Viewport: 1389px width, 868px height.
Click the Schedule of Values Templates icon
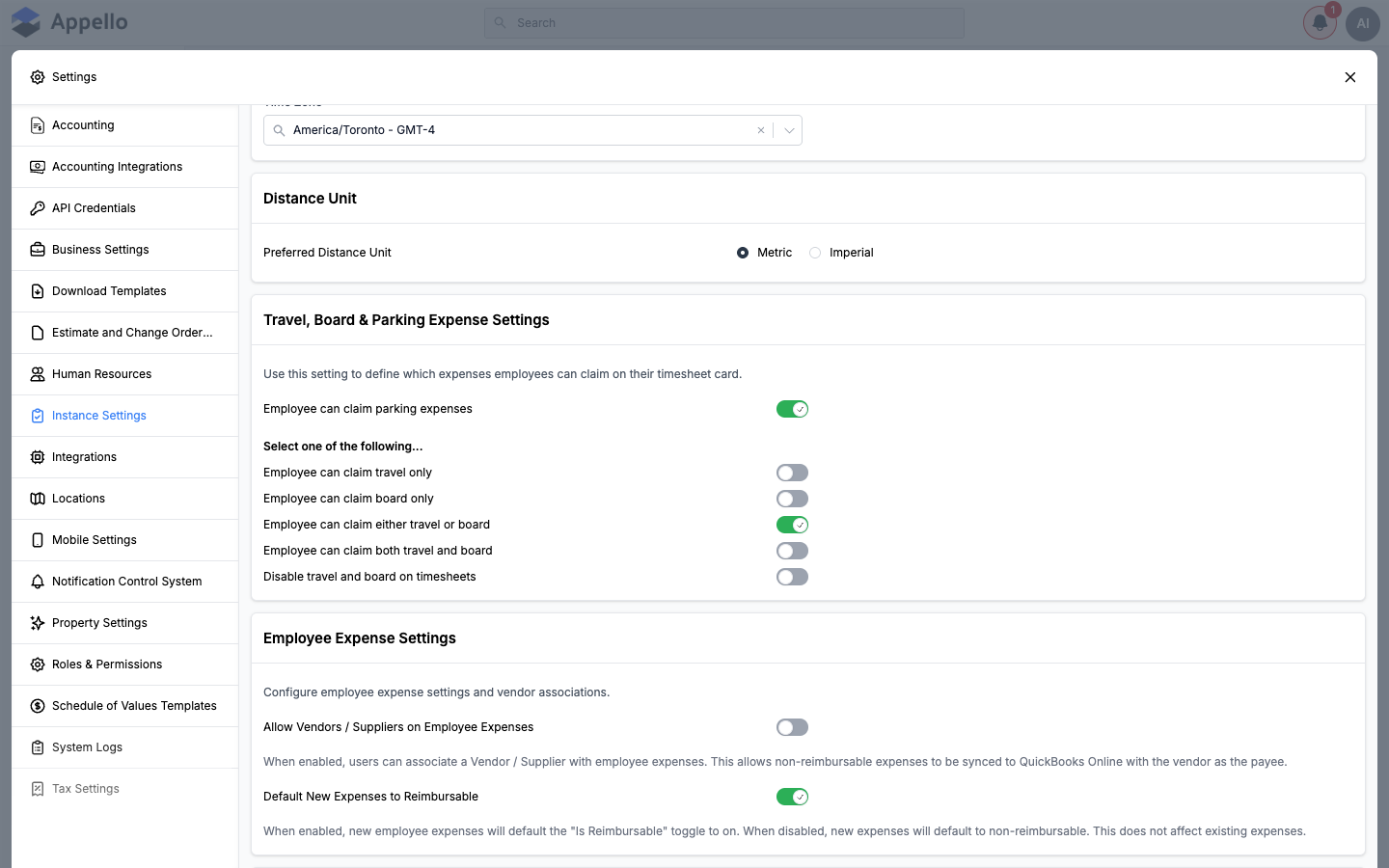(38, 706)
